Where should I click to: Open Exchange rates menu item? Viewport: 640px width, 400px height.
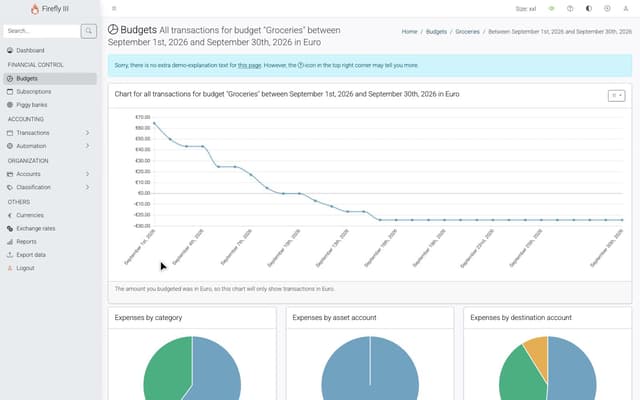(50, 229)
